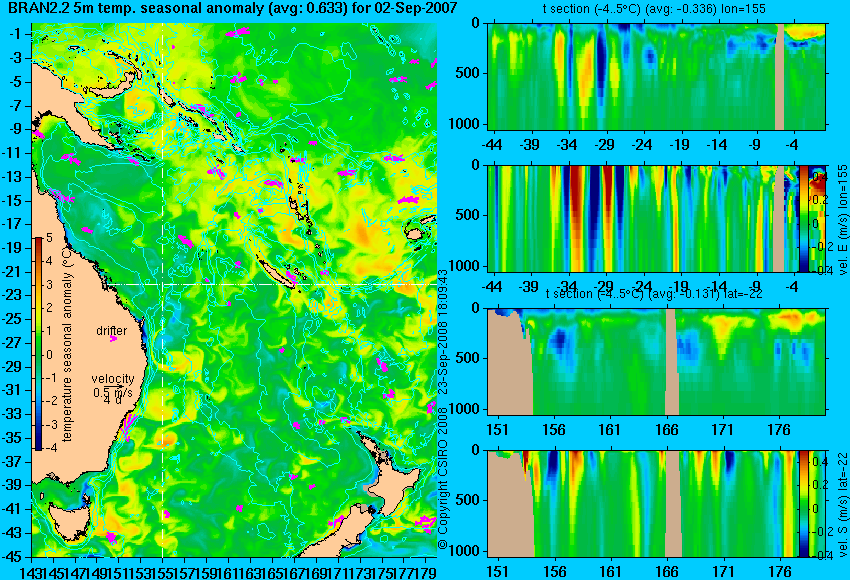The height and width of the screenshot is (580, 850).
Task: Click the vel. E color scale bar
Action: pos(803,218)
